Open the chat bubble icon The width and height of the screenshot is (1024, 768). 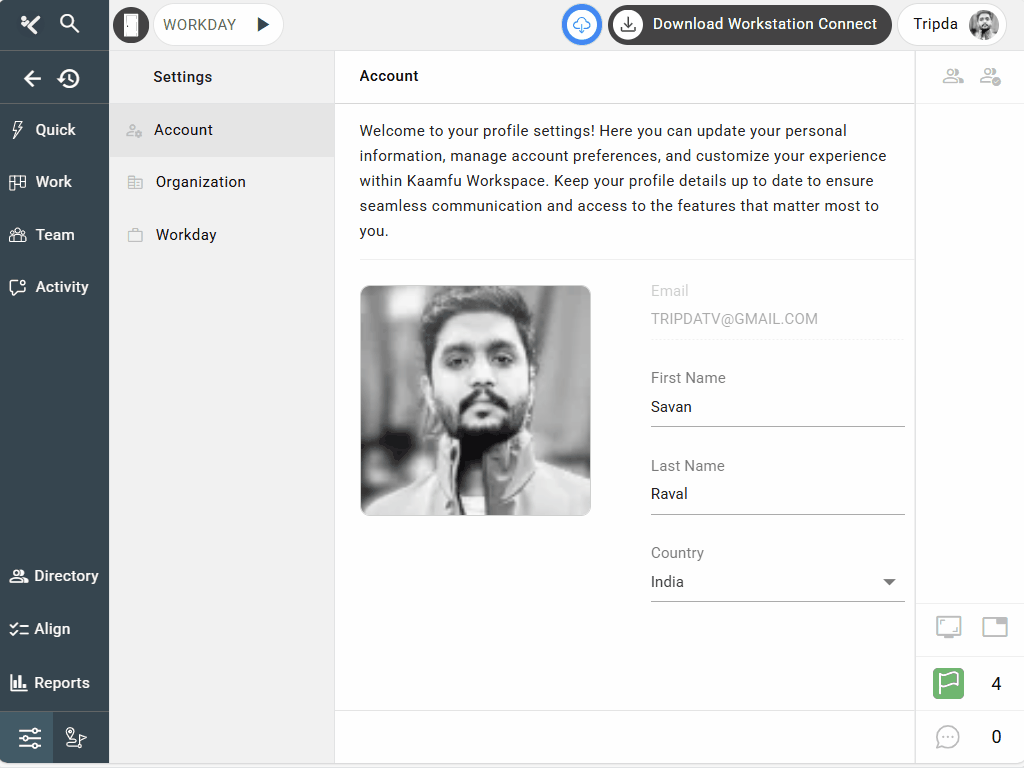(948, 737)
